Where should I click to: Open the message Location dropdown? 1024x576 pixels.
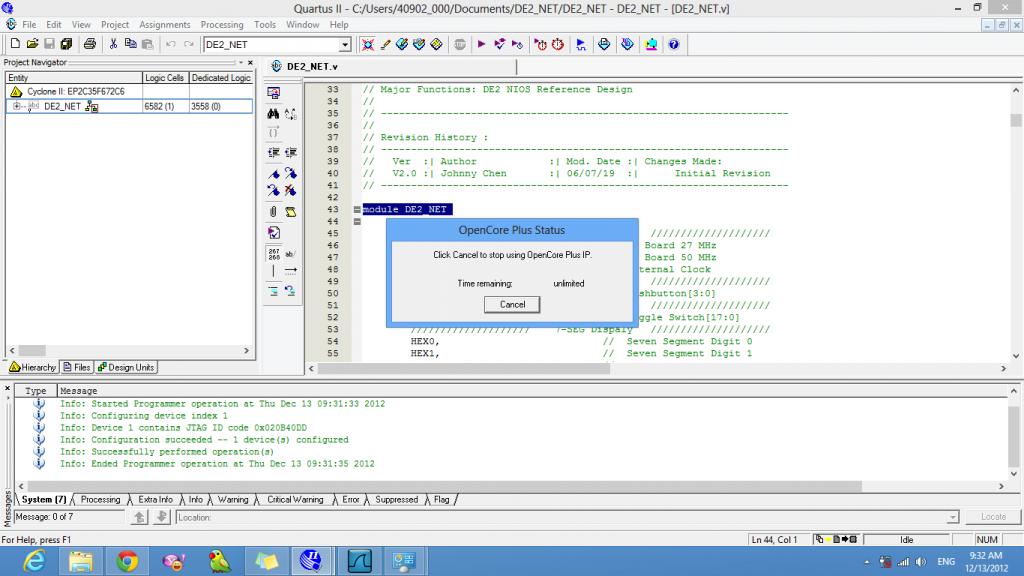(x=952, y=517)
